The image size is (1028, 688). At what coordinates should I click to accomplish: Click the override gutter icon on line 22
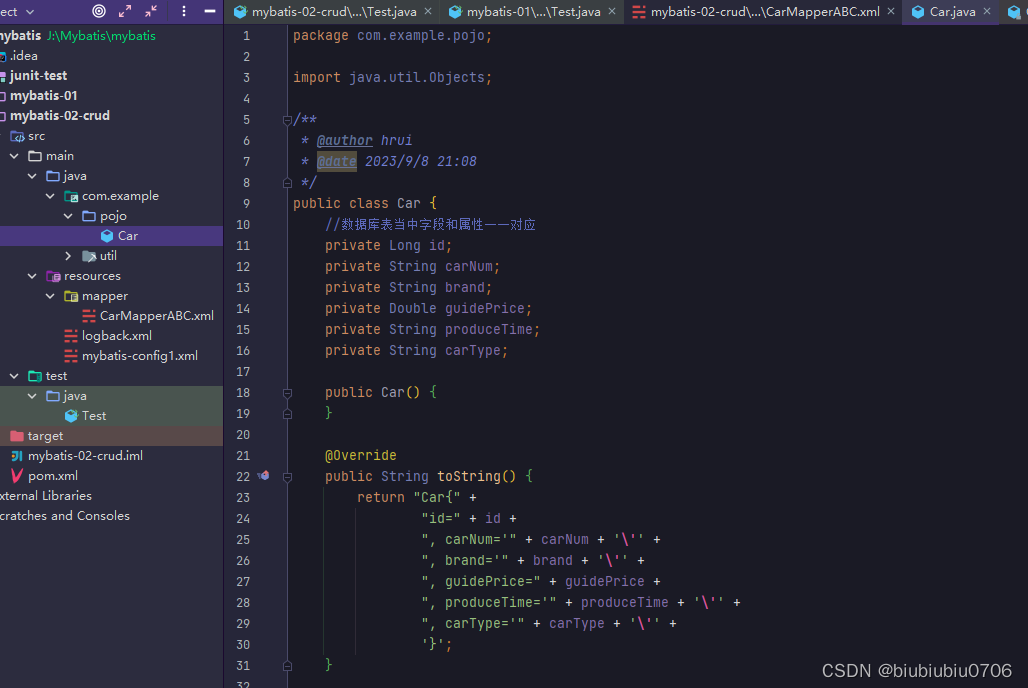click(264, 476)
